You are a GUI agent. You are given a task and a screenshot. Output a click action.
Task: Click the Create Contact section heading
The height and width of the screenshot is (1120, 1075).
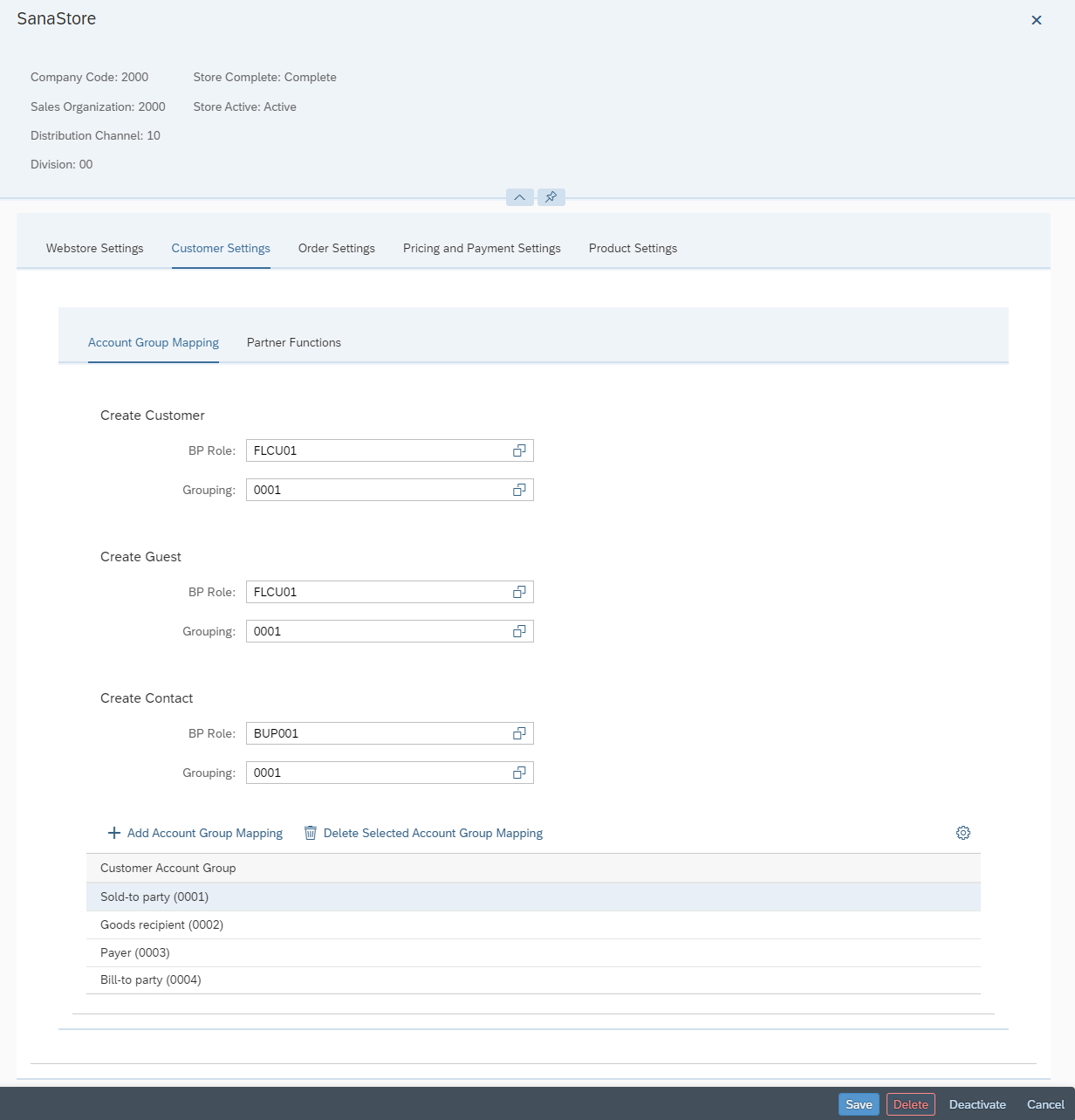pyautogui.click(x=147, y=698)
